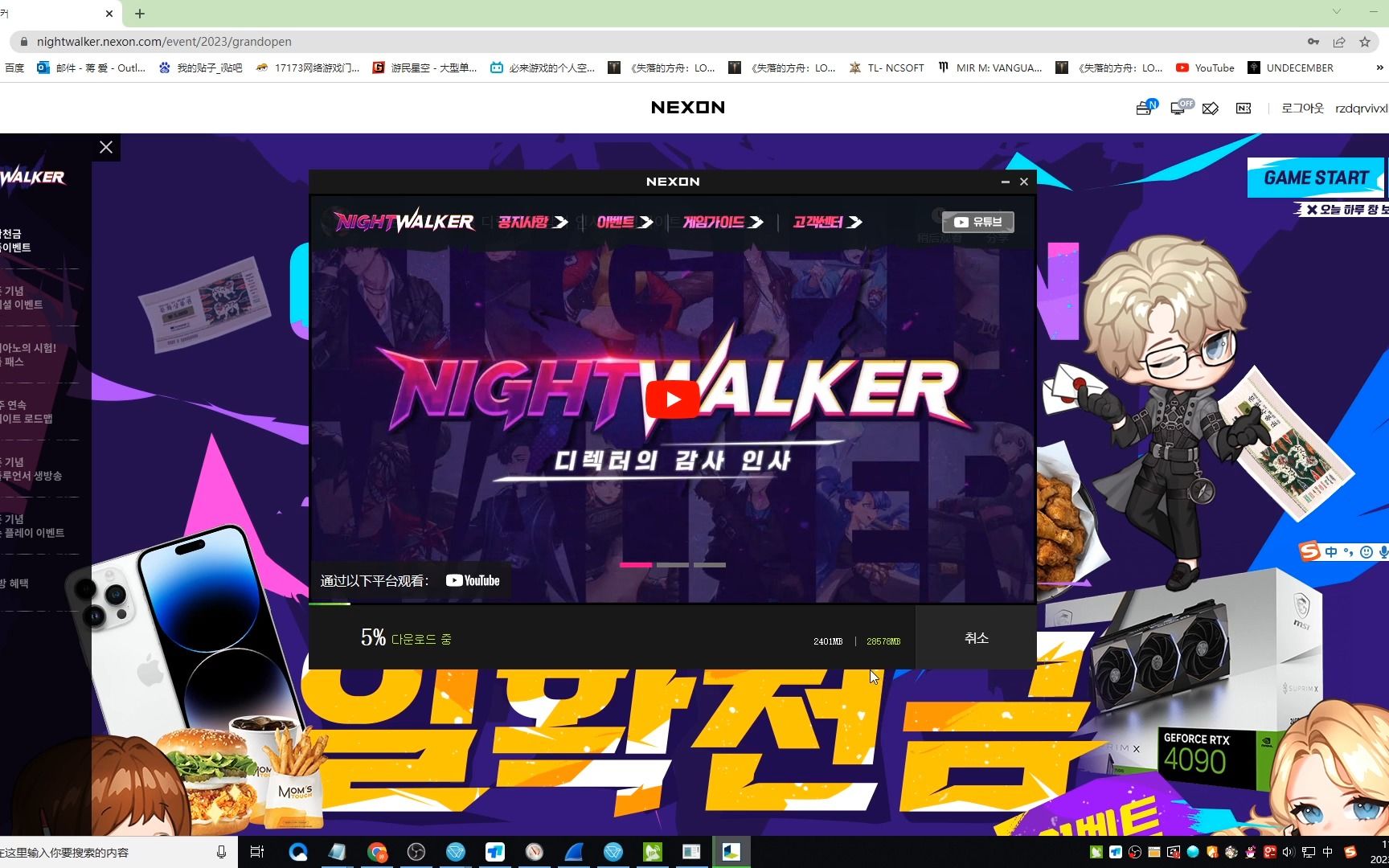The image size is (1389, 868).
Task: Open the Nexon ticket coupon icon
Action: click(x=1244, y=108)
